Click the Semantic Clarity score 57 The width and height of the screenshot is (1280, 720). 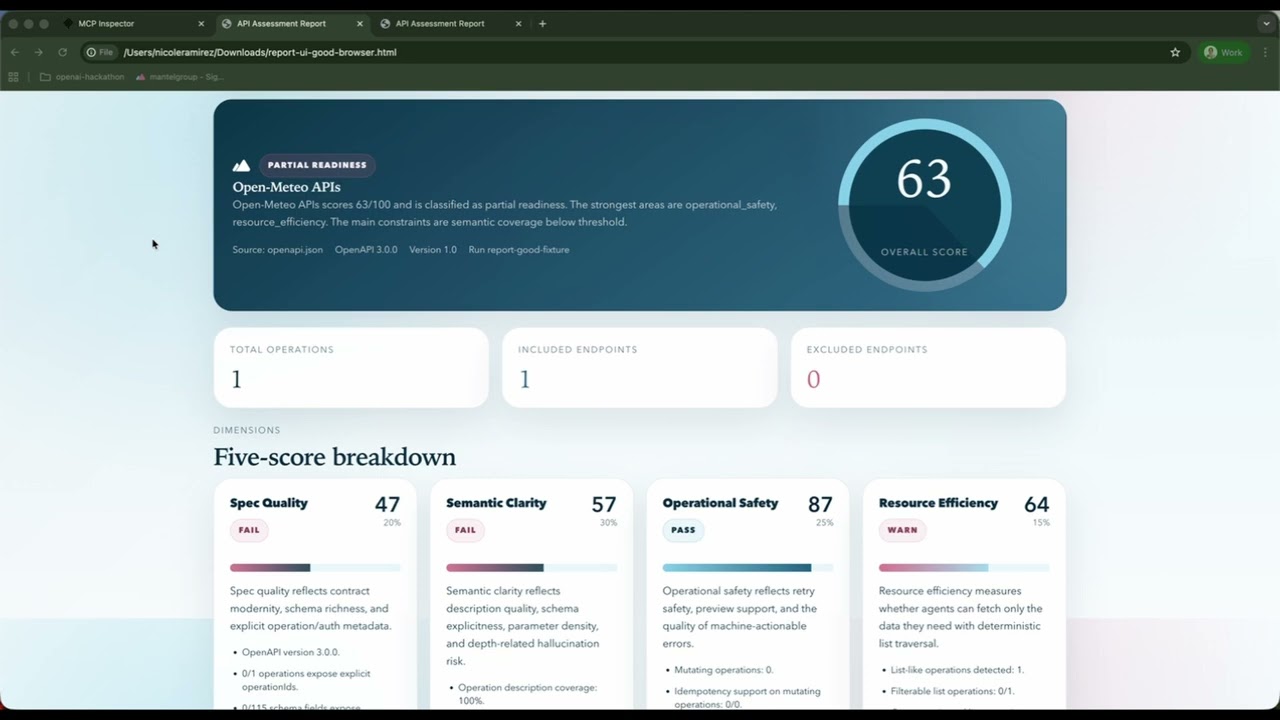pos(604,505)
